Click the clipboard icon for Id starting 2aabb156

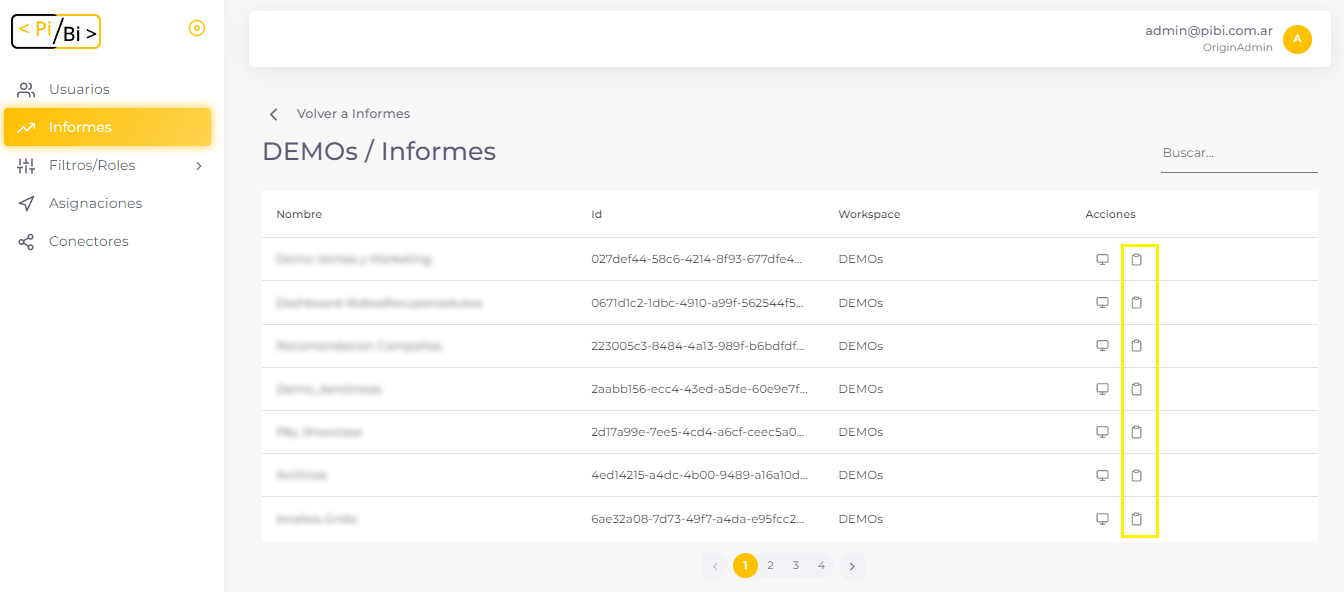pyautogui.click(x=1139, y=389)
